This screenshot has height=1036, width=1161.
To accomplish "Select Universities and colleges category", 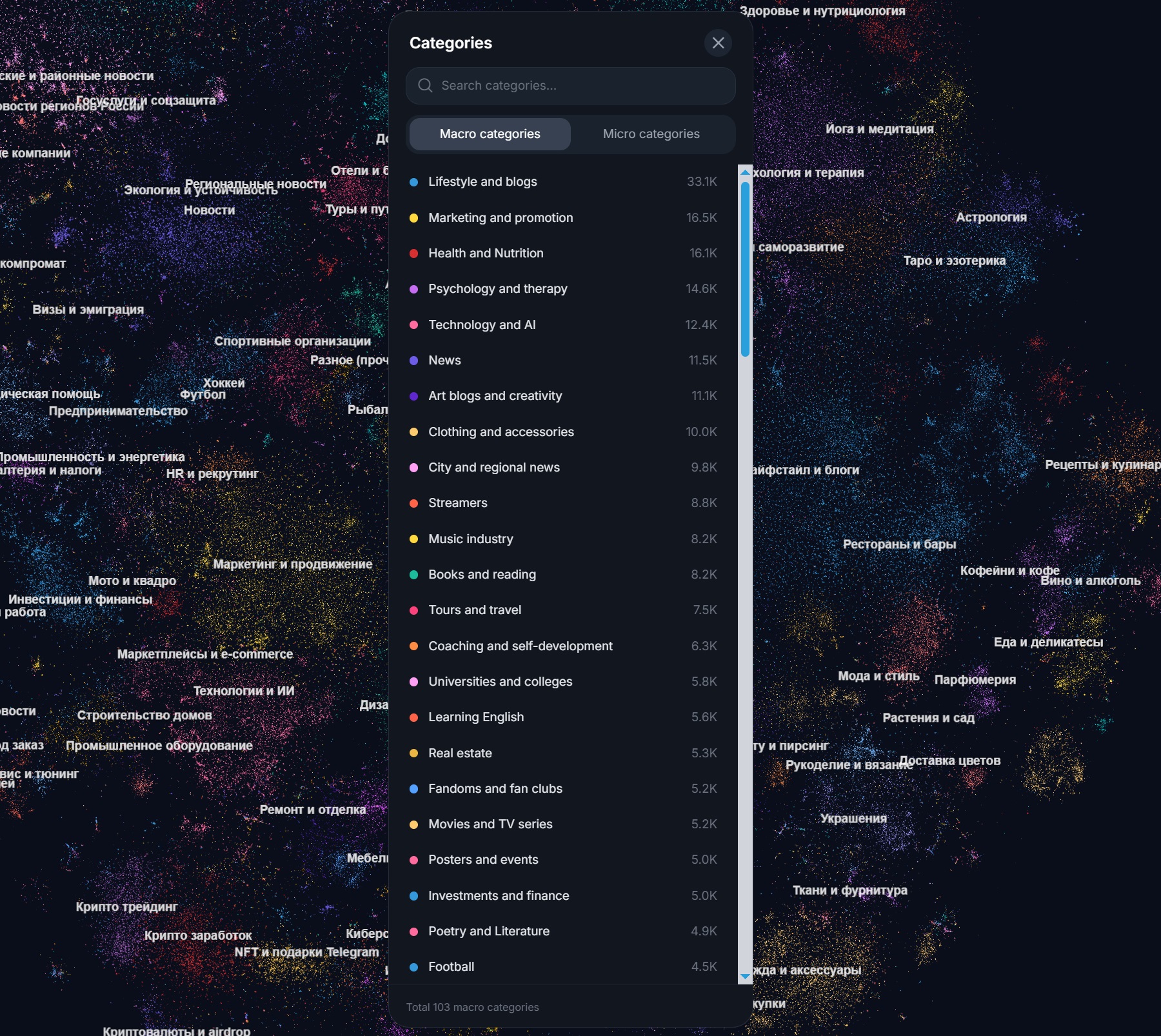I will coord(564,682).
